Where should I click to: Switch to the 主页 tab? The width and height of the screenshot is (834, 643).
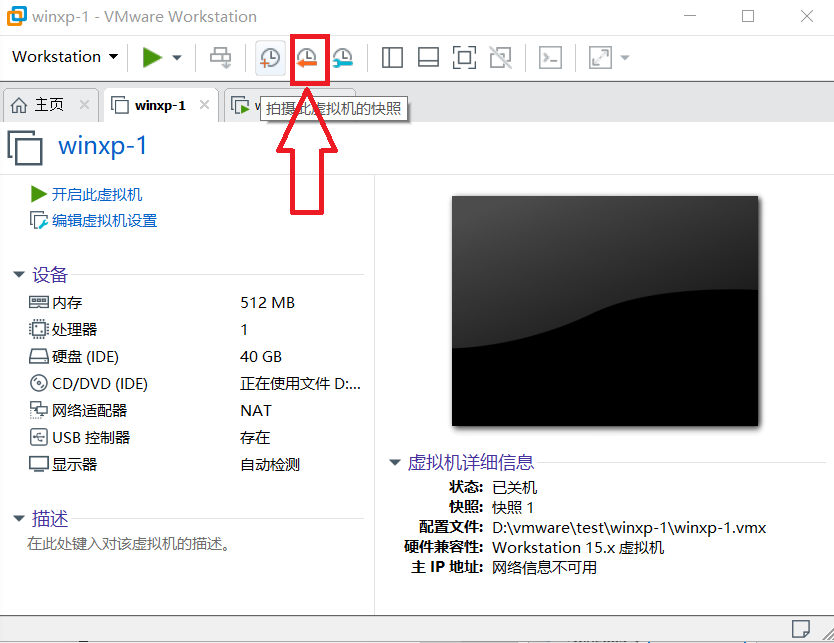point(49,105)
